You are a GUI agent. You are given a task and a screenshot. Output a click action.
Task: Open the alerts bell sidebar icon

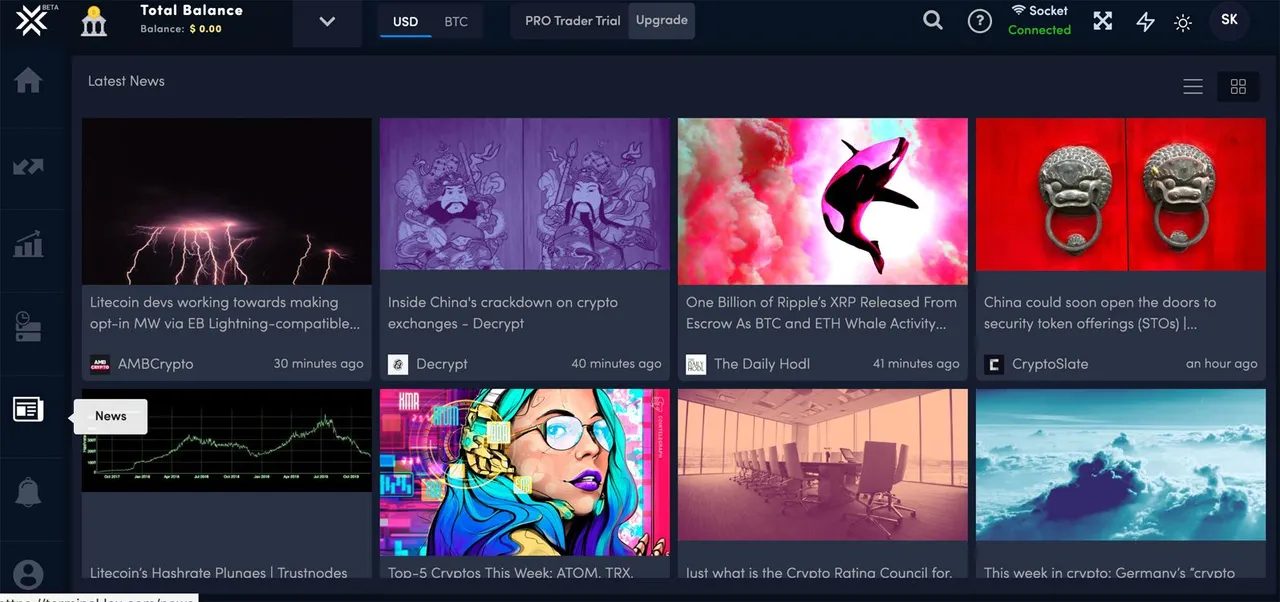28,492
